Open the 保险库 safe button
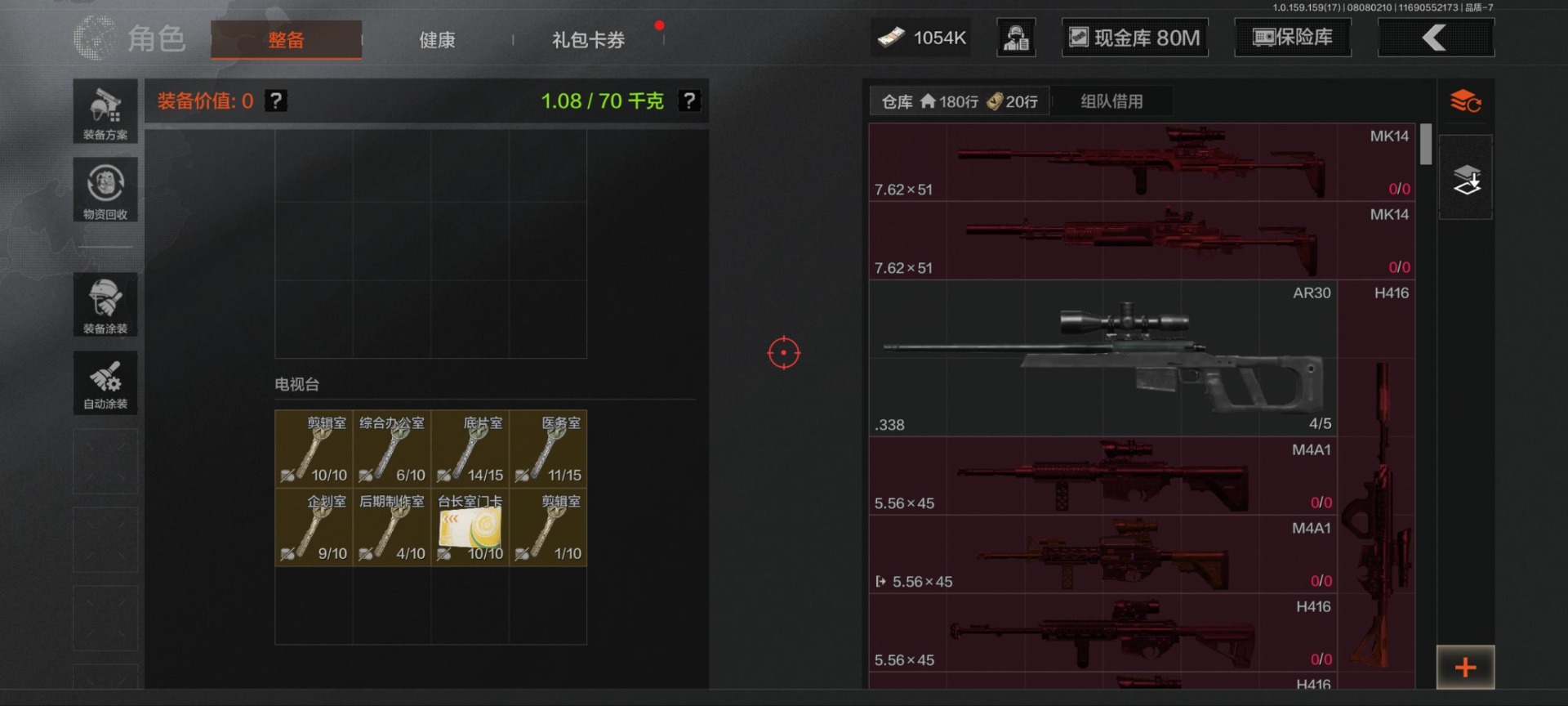This screenshot has width=1568, height=706. click(1293, 38)
